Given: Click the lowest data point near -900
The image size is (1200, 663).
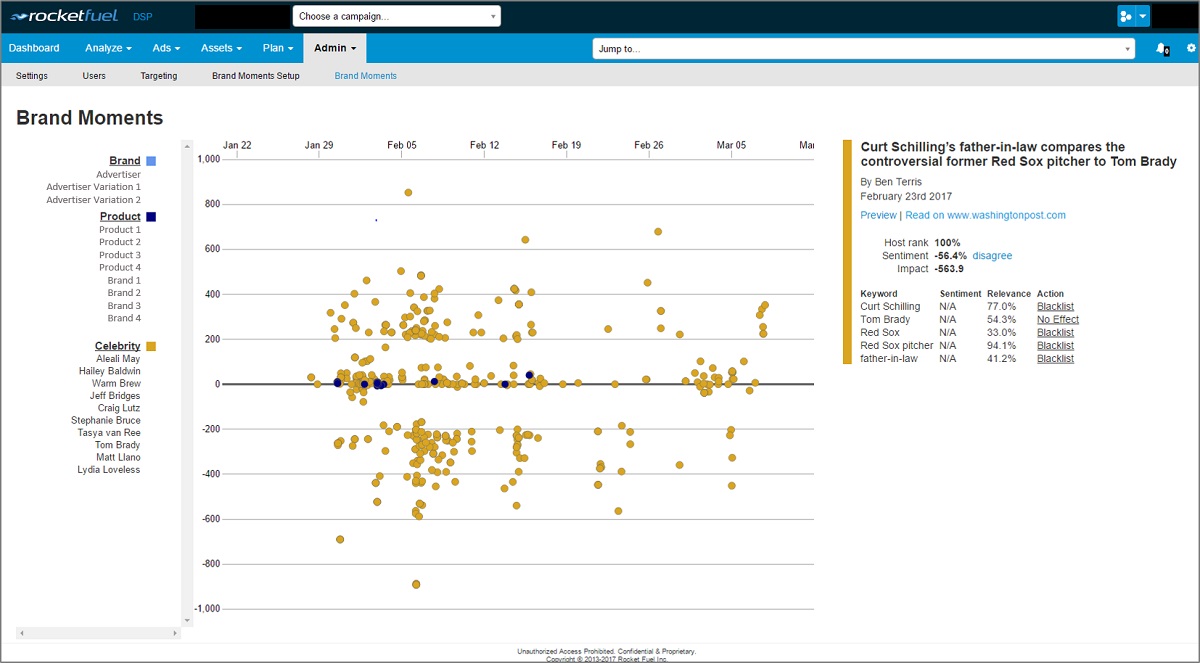Looking at the screenshot, I should coord(416,584).
